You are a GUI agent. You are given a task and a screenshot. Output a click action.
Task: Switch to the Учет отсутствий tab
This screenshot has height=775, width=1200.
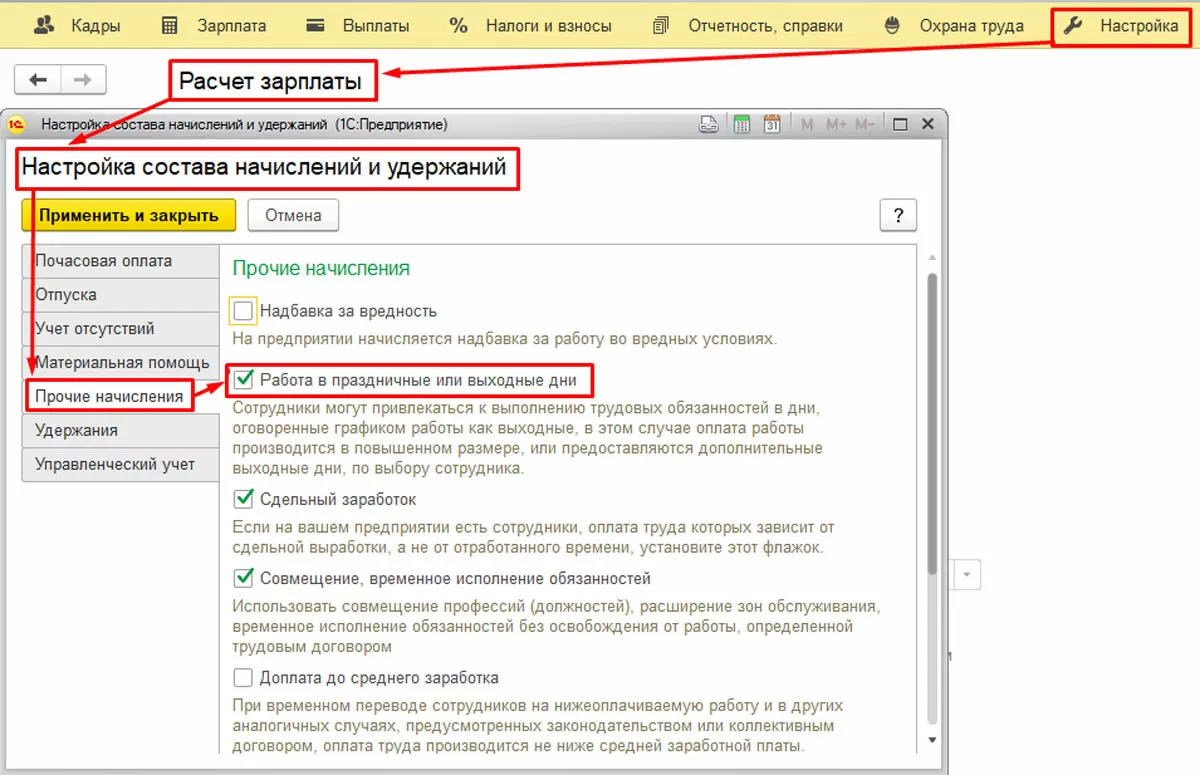120,329
